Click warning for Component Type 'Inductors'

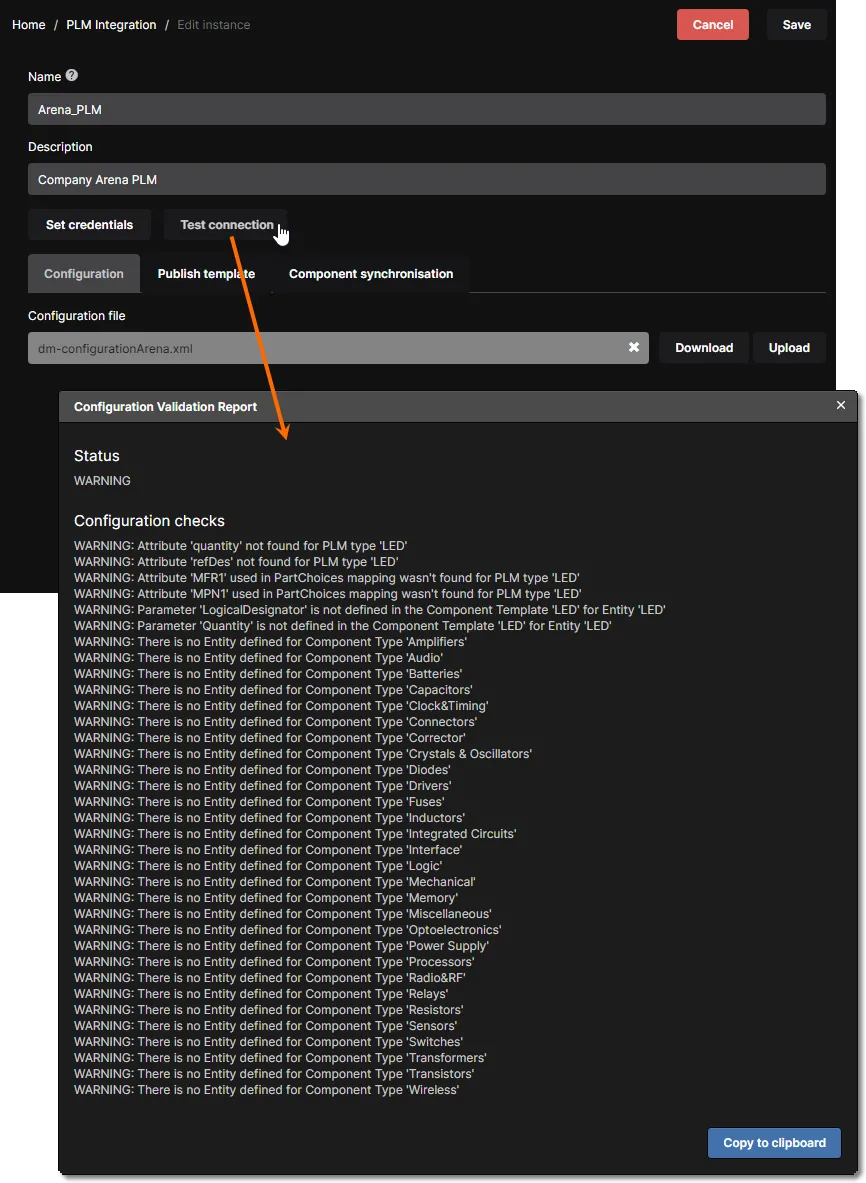pyautogui.click(x=269, y=817)
